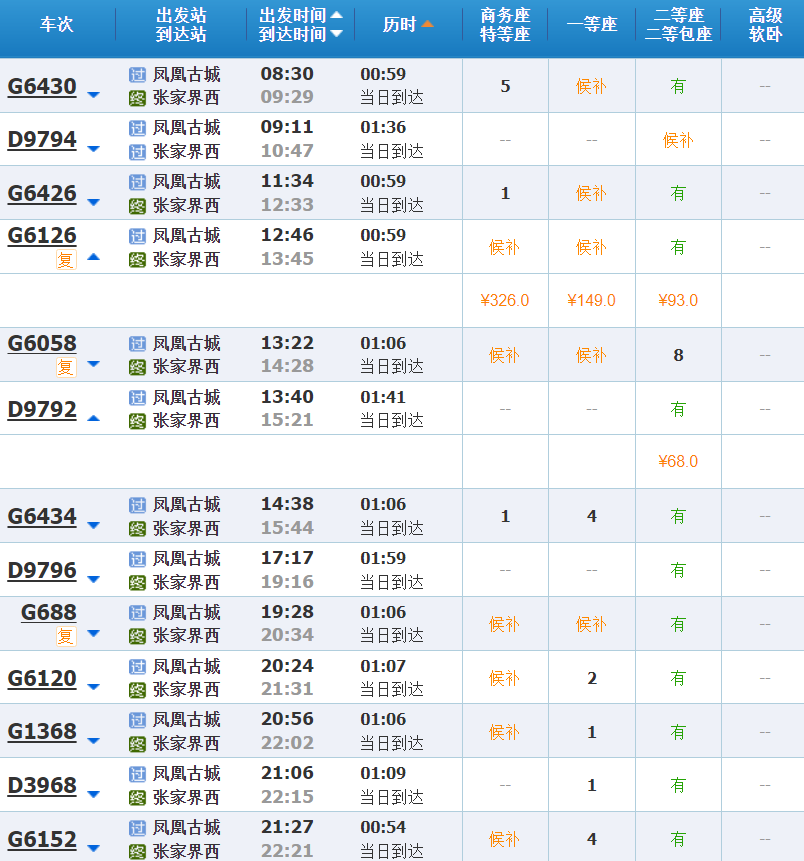Click the up arrow beside 出发时间 header

coord(336,15)
